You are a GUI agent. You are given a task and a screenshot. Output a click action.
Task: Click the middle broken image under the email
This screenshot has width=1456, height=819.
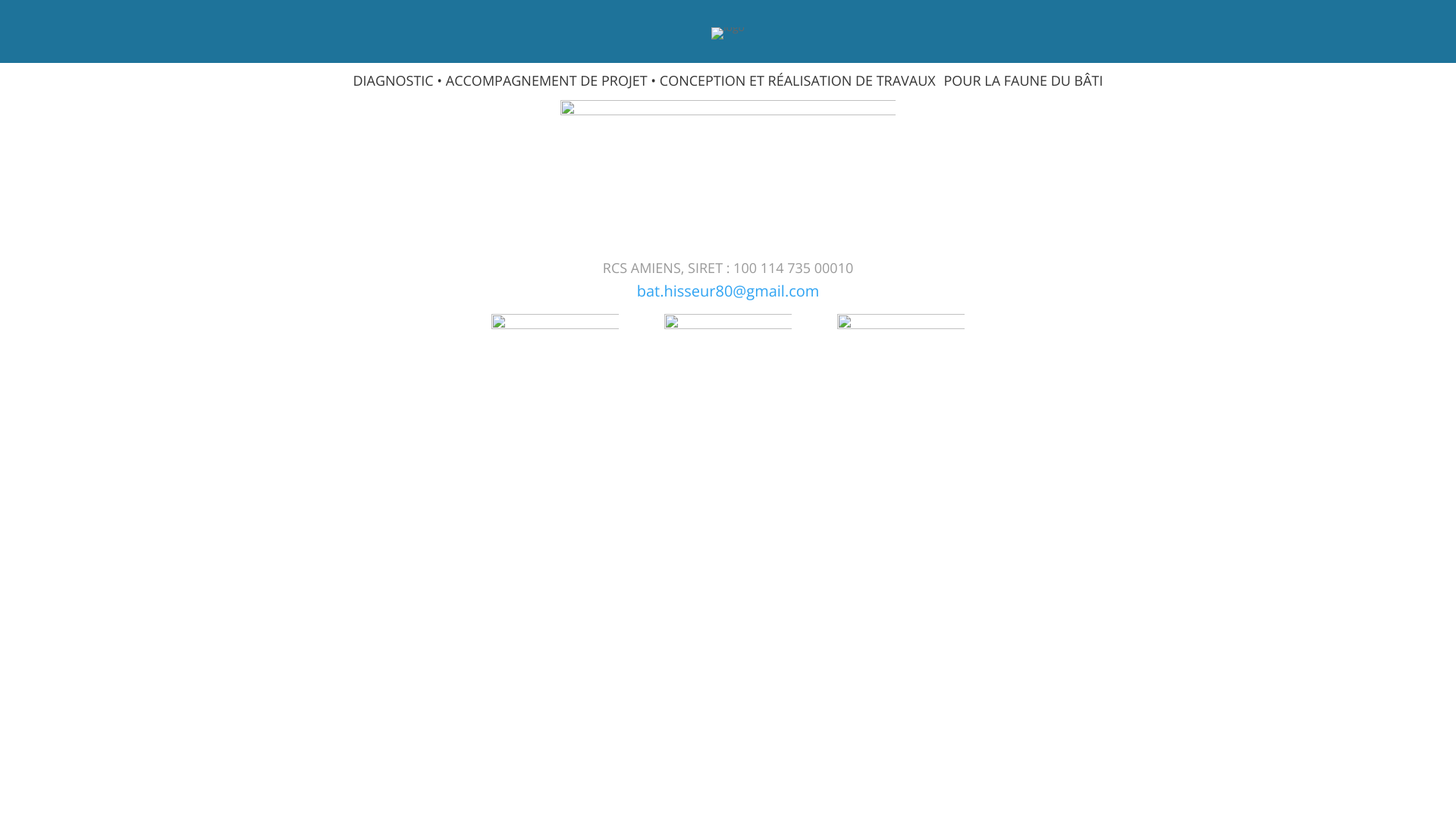pos(728,322)
